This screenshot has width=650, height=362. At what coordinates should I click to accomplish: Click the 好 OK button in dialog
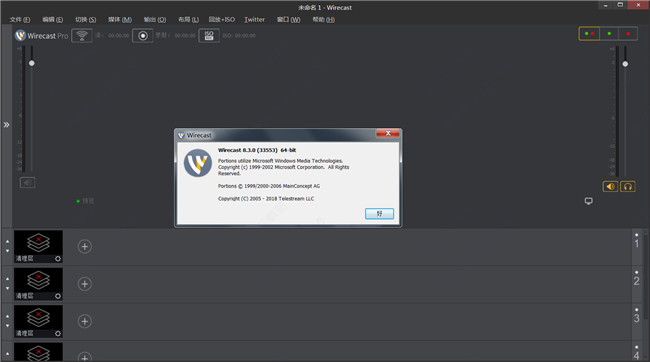379,214
